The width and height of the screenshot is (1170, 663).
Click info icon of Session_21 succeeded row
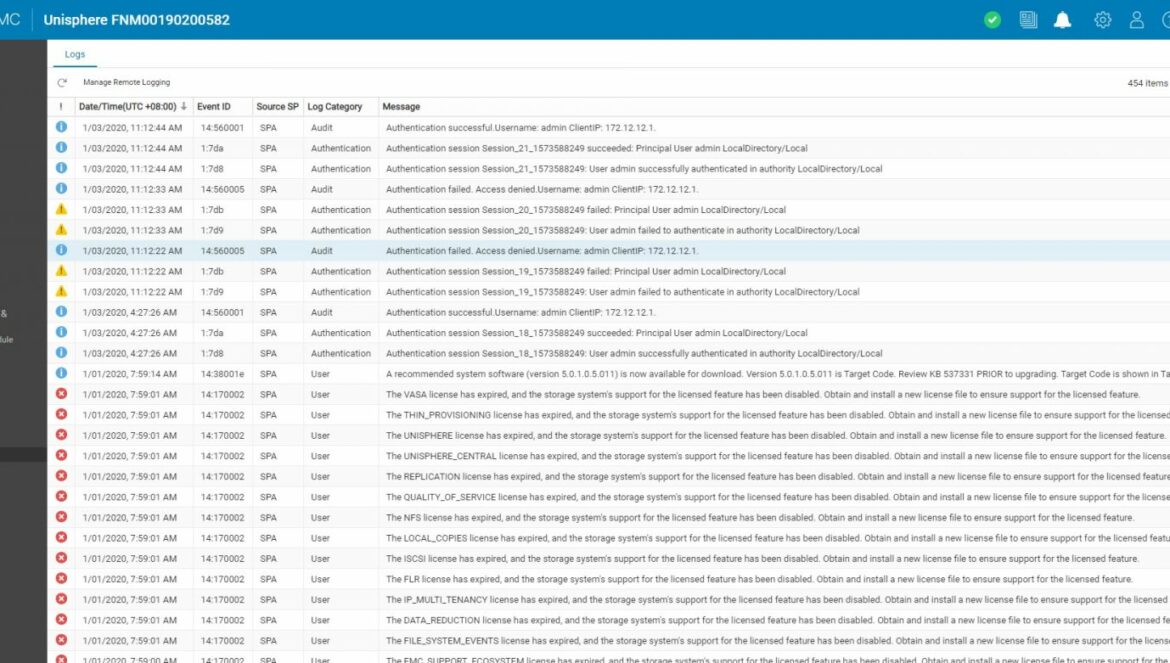(61, 148)
